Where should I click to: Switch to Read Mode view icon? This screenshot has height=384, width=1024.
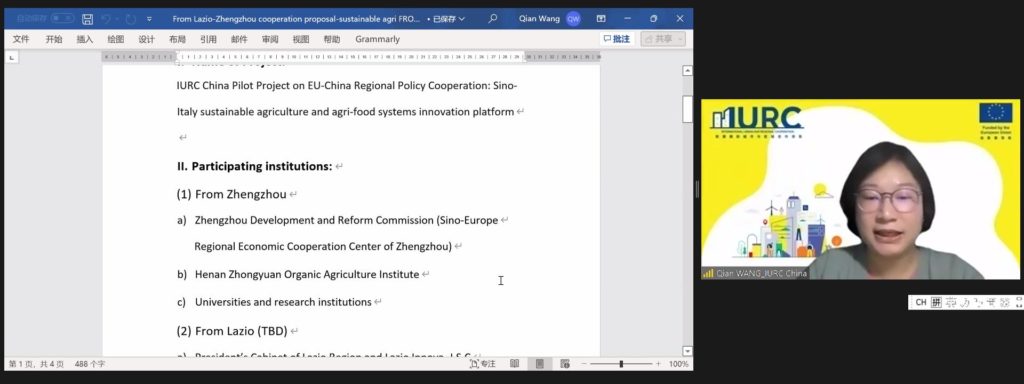(515, 364)
